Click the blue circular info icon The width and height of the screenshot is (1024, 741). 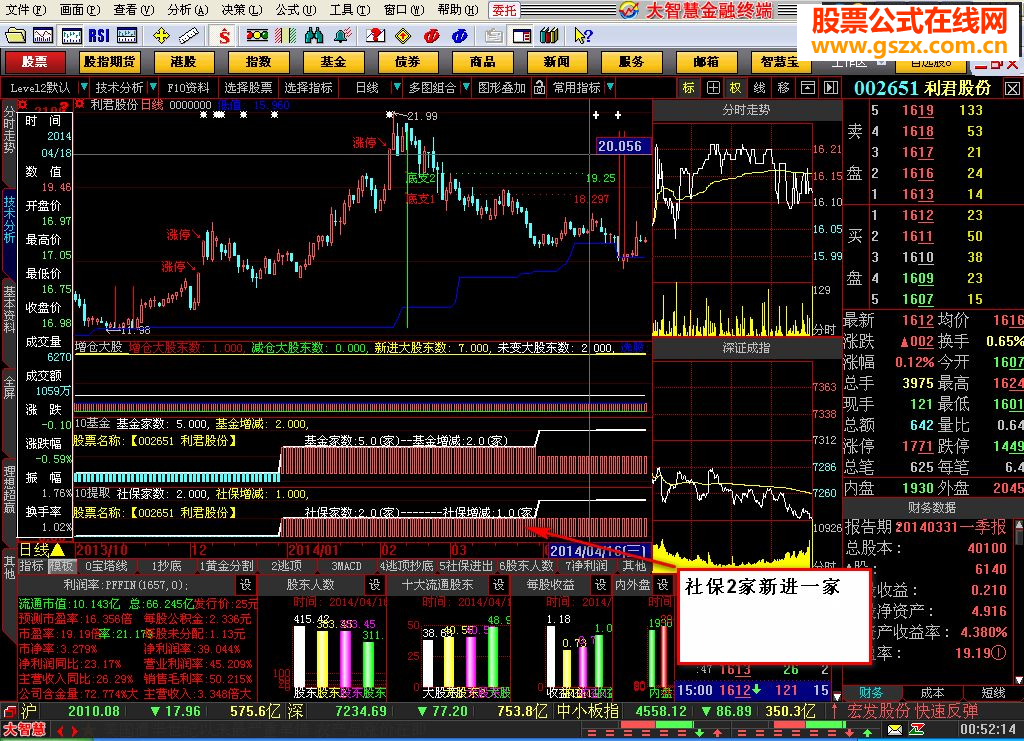[x=460, y=35]
